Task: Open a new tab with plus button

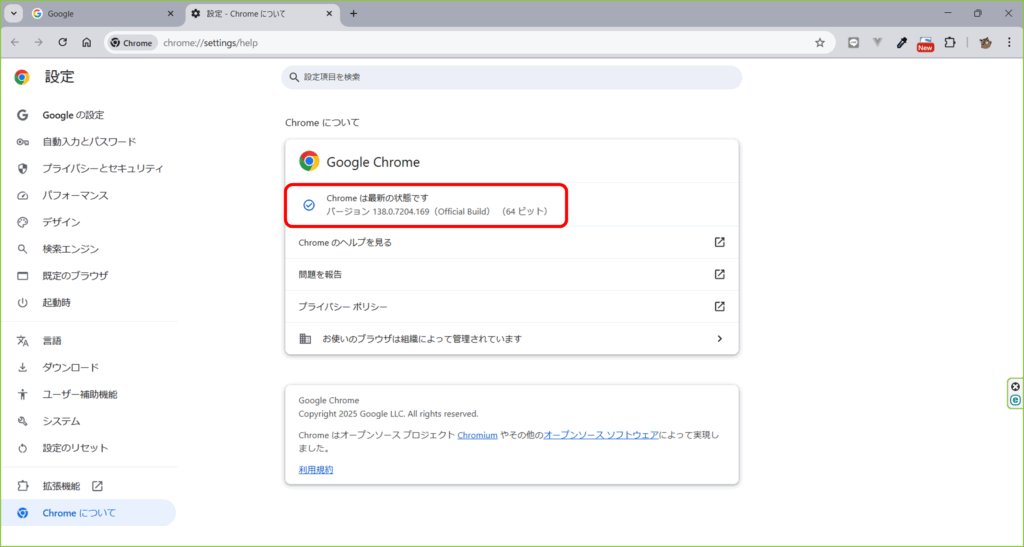Action: (353, 13)
